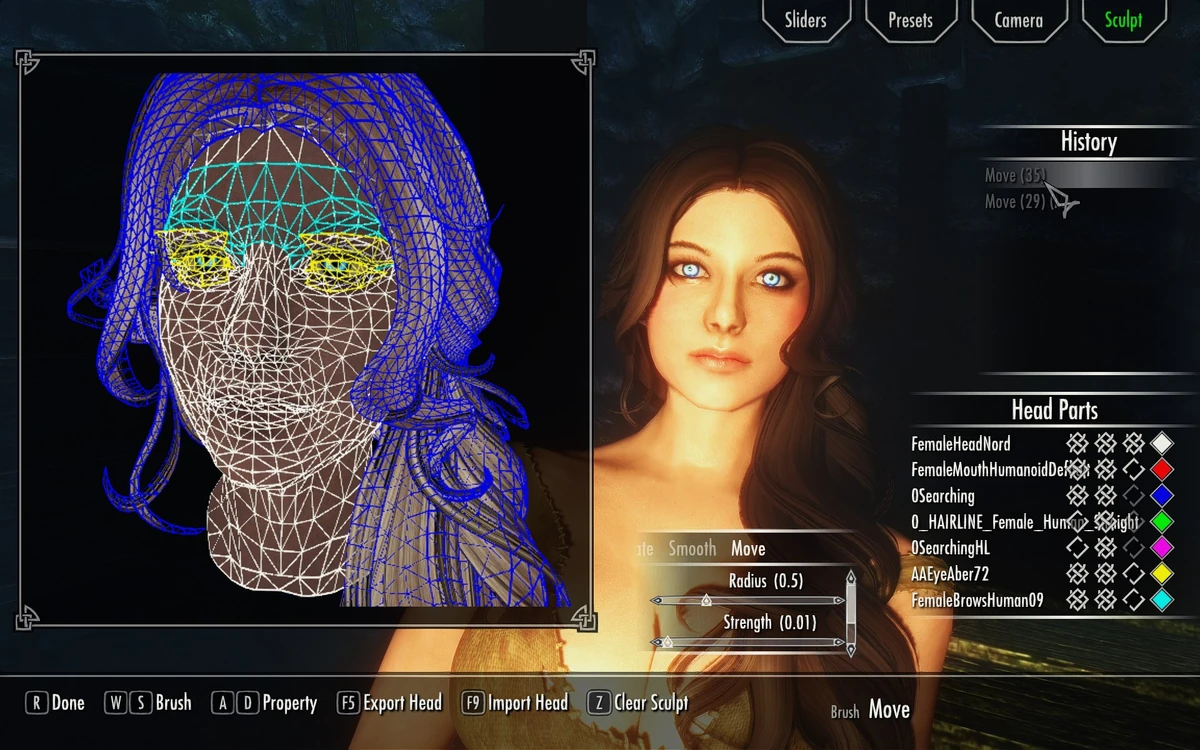The image size is (1200, 750).
Task: Click the second knot icon beside FemaleHeadNord
Action: pos(1106,443)
